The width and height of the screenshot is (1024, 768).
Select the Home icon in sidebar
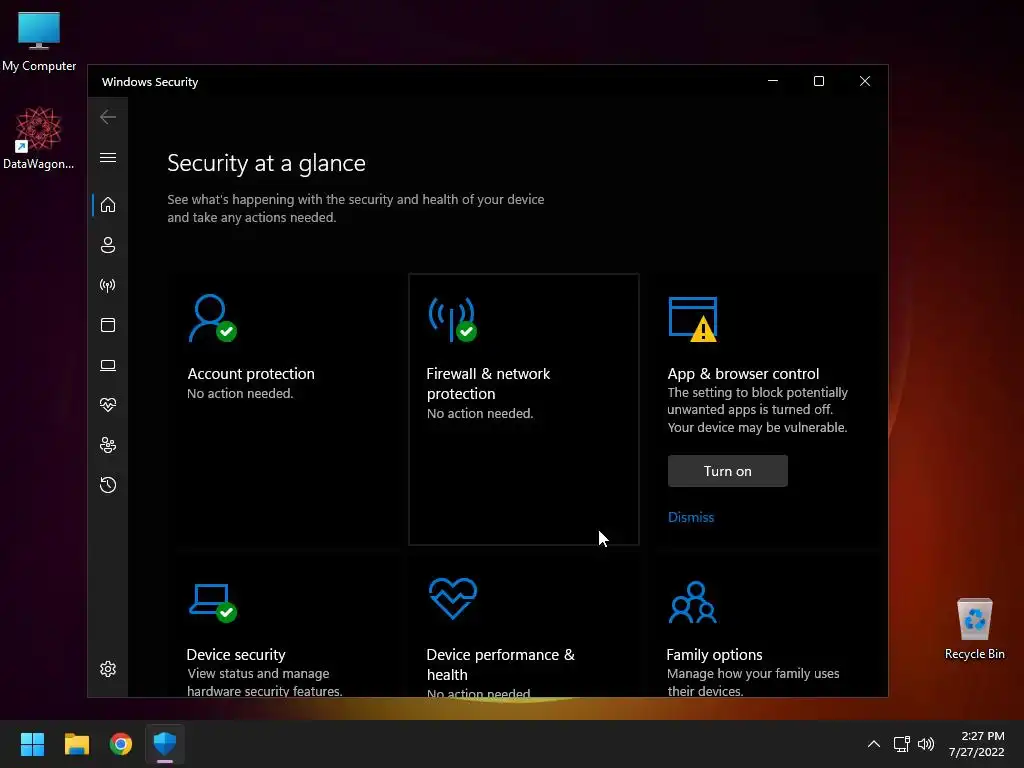point(108,205)
